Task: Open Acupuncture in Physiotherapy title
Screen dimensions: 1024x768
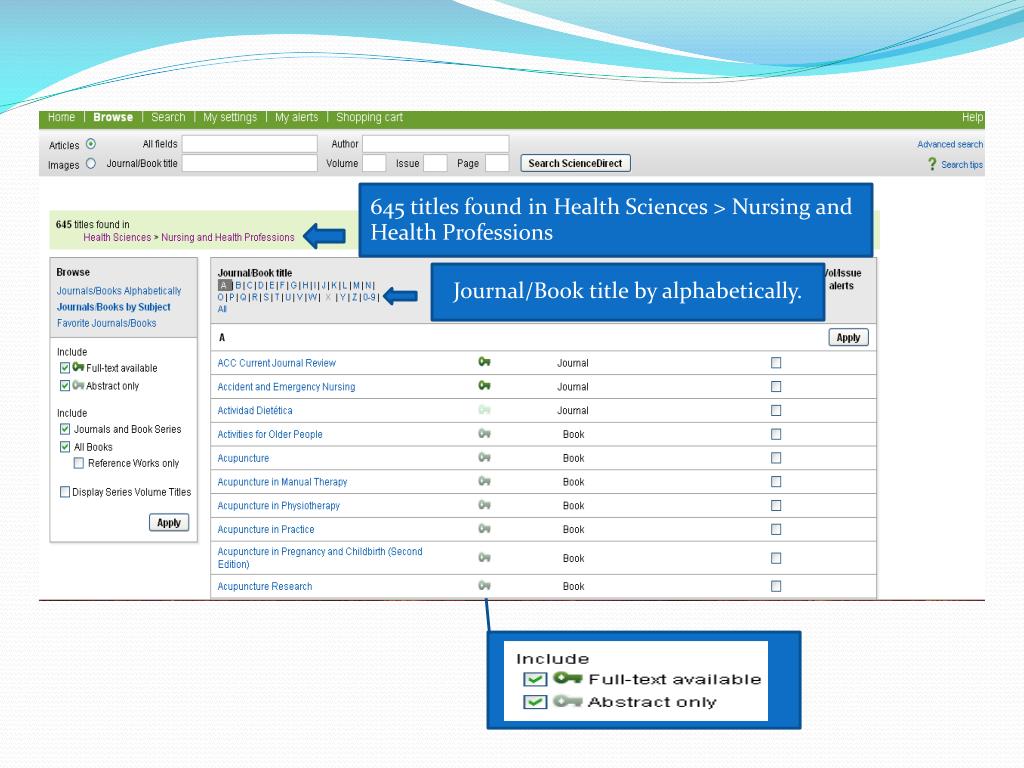Action: [278, 505]
